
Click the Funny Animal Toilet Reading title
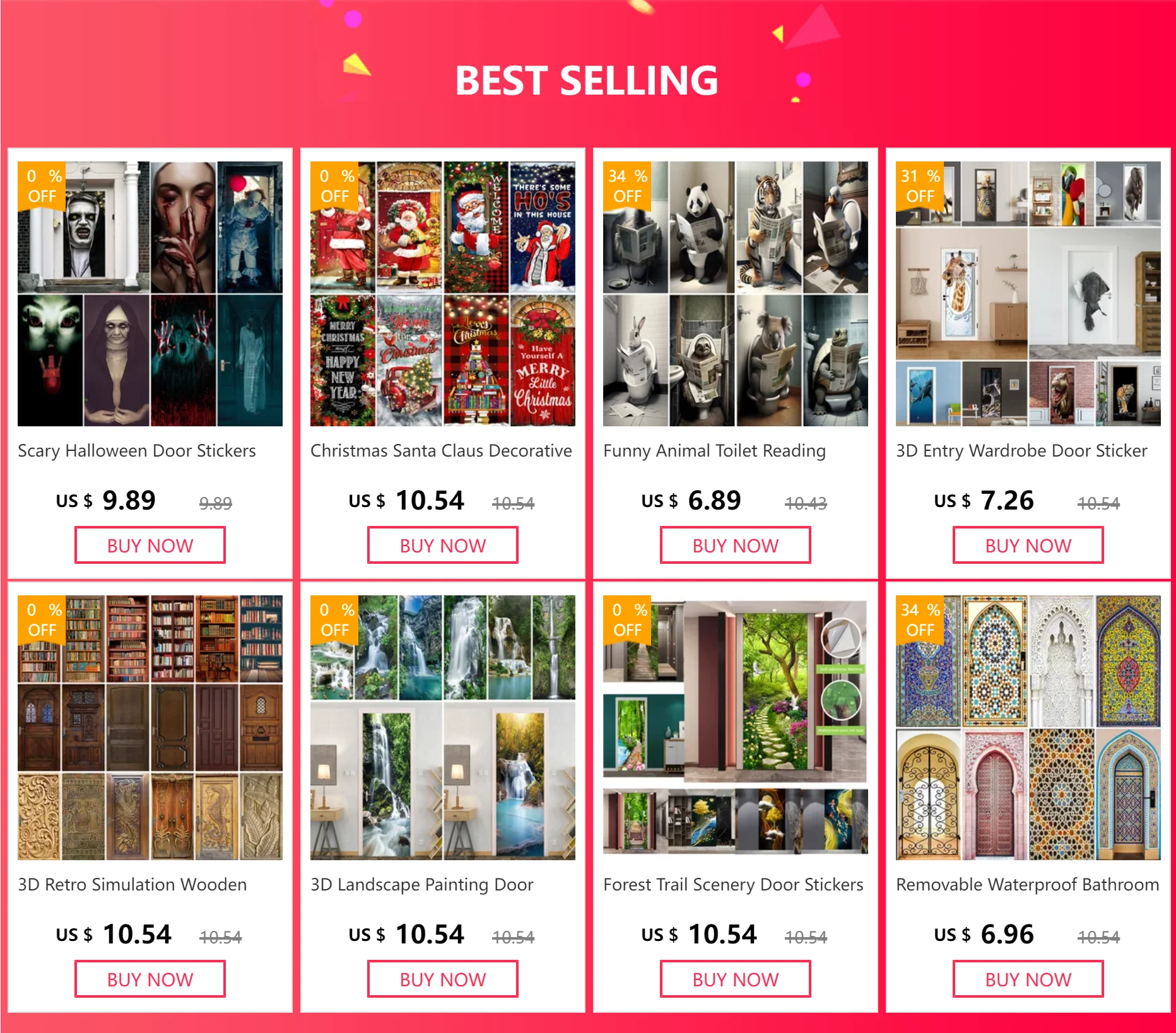point(714,452)
